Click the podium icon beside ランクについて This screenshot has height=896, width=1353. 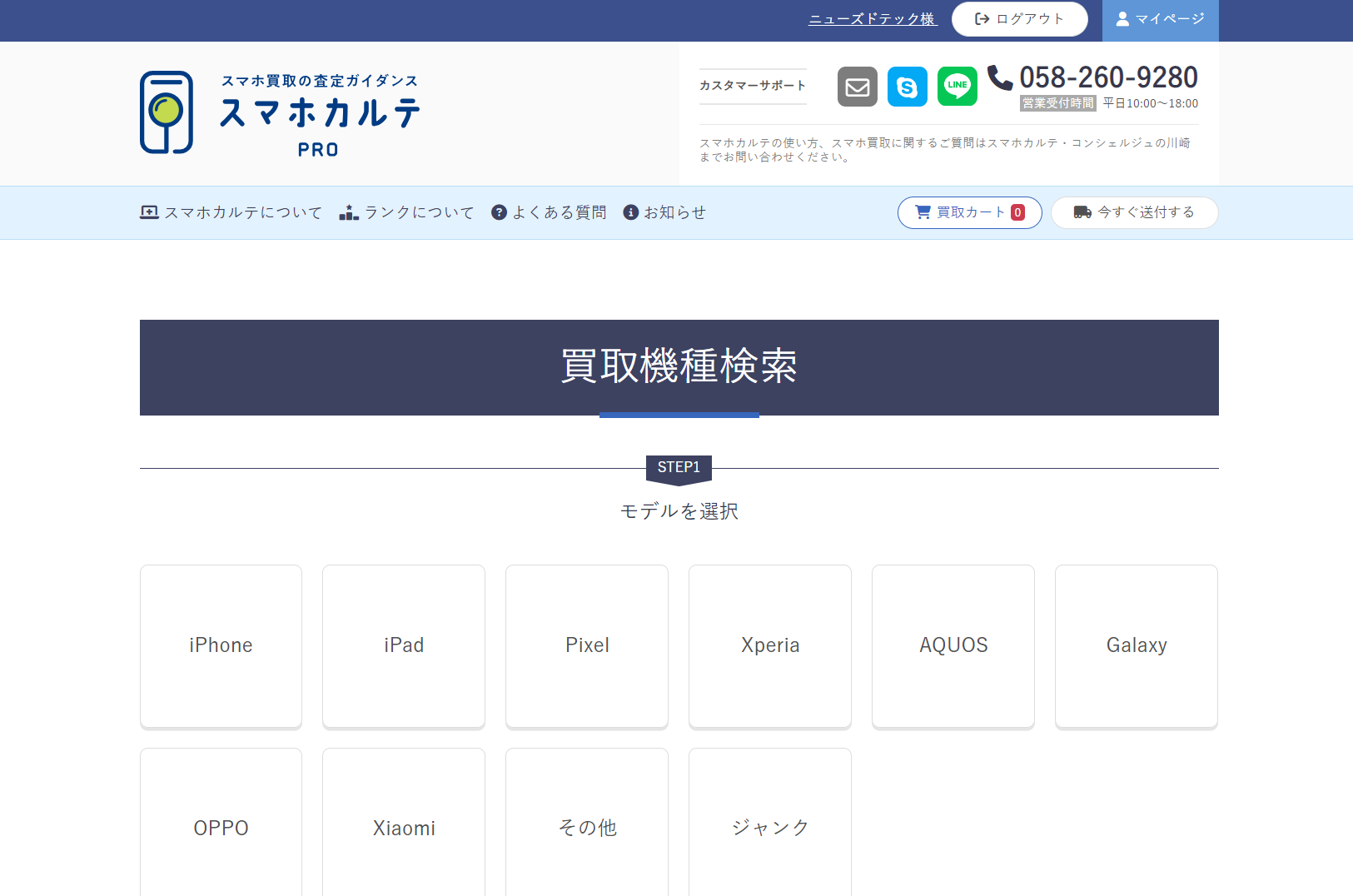(x=349, y=213)
